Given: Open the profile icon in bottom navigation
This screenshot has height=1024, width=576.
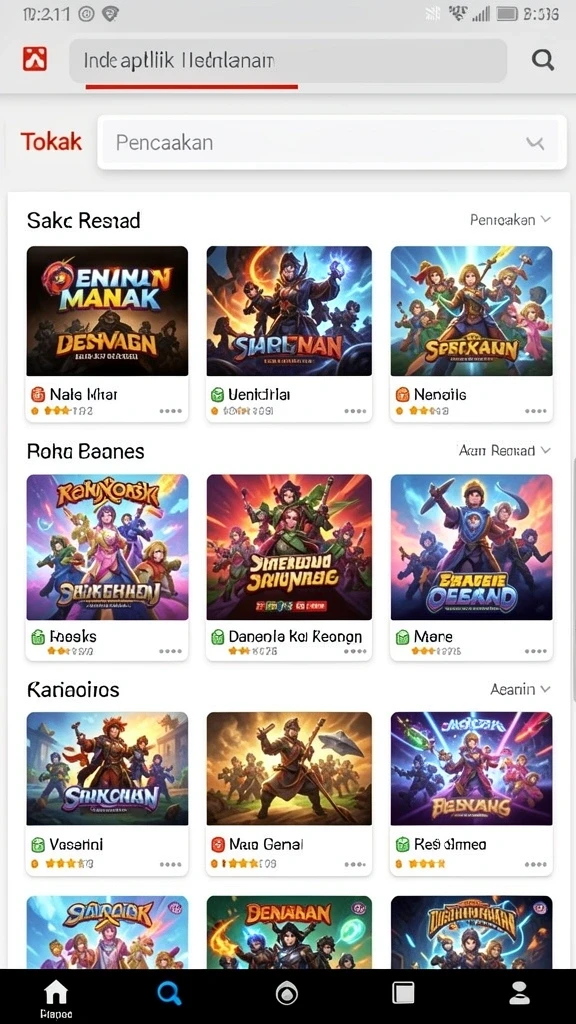Looking at the screenshot, I should pyautogui.click(x=519, y=993).
